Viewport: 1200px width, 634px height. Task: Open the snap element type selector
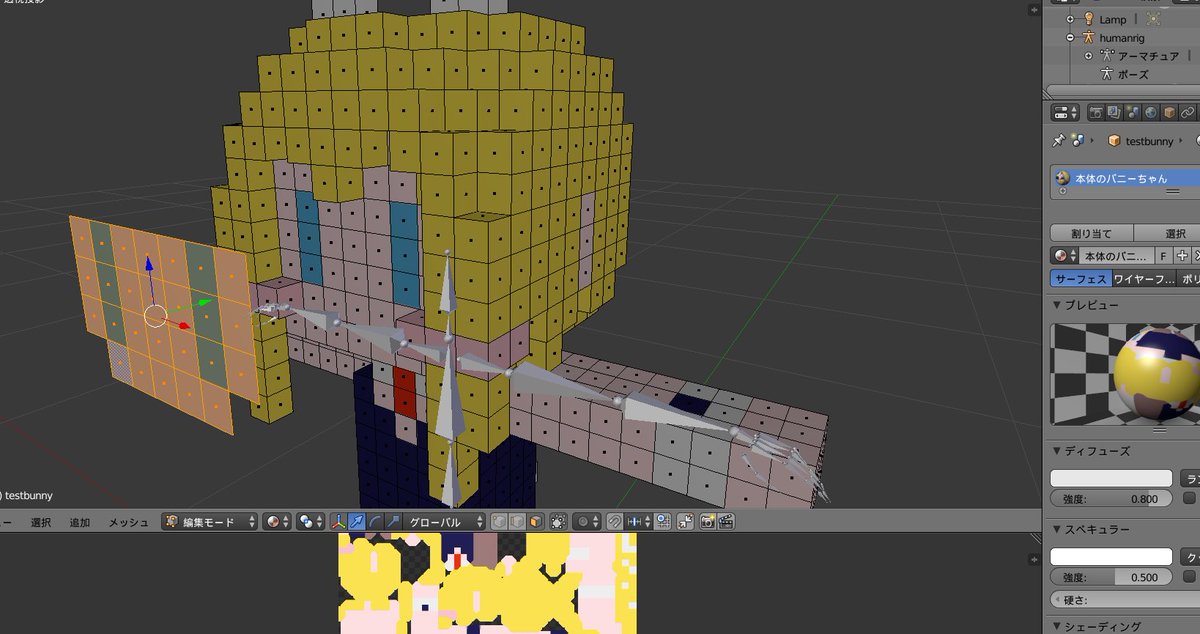[x=638, y=522]
